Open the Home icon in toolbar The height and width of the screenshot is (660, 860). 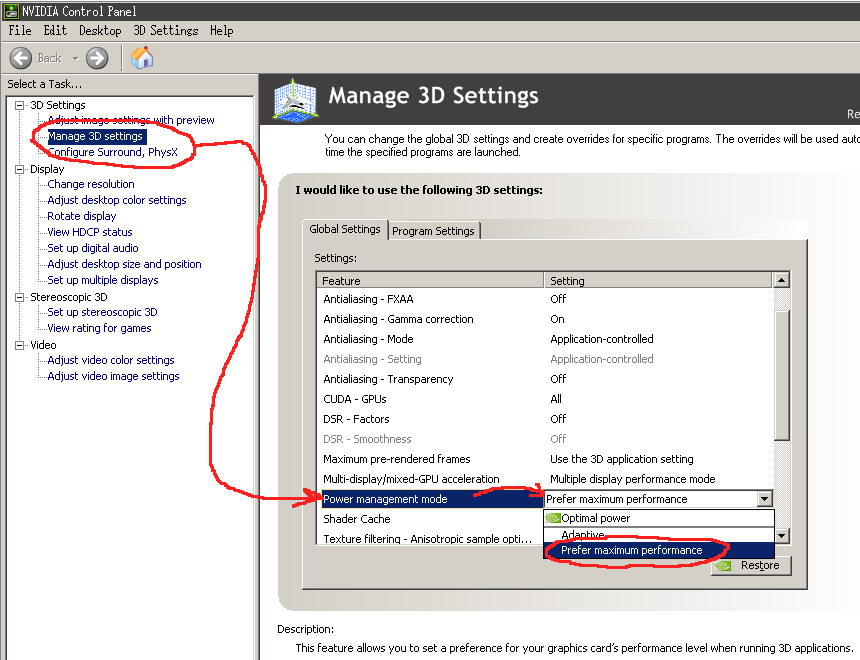[x=142, y=58]
